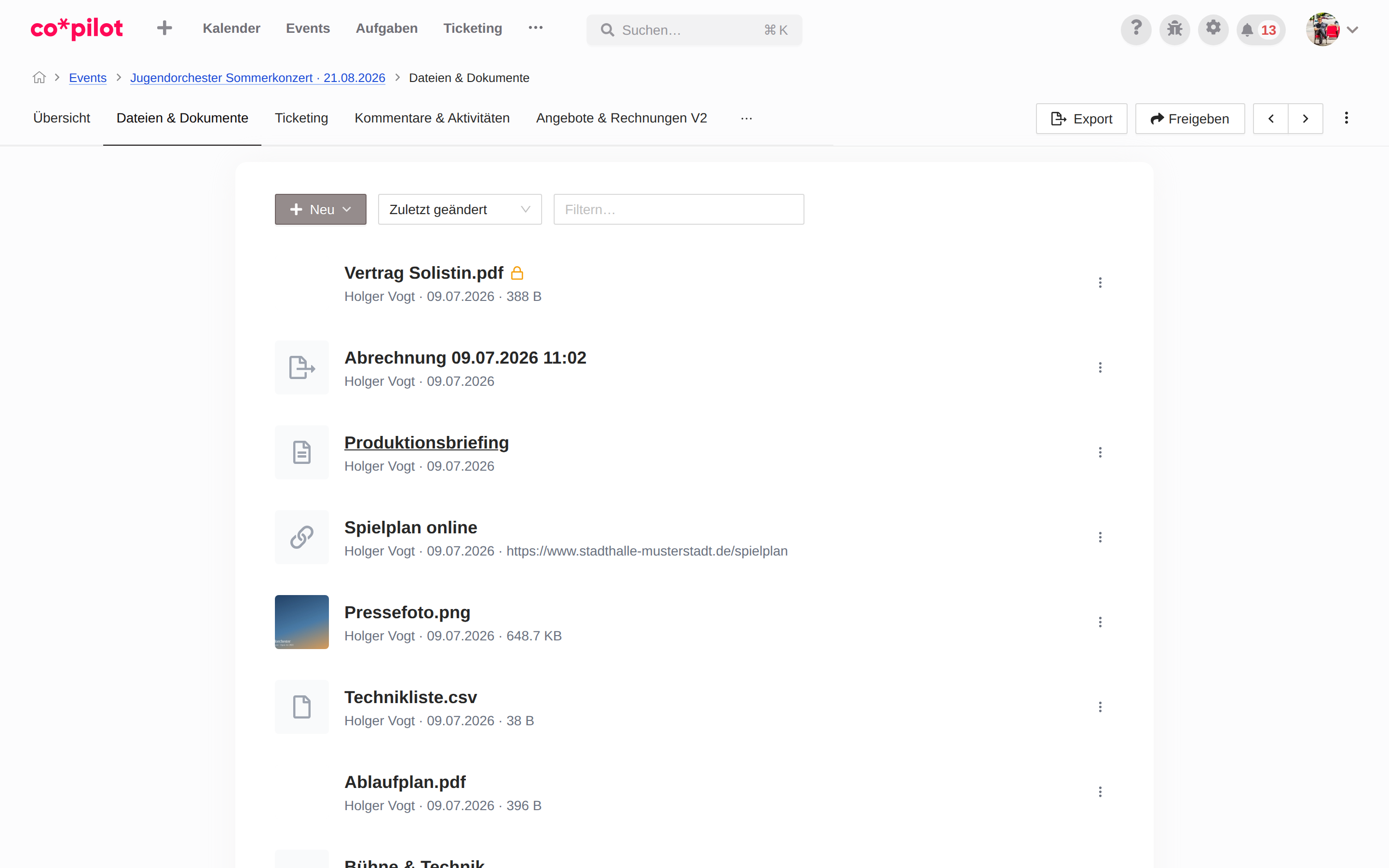Open the Events menu in top navigation
Viewport: 1389px width, 868px height.
click(x=308, y=28)
